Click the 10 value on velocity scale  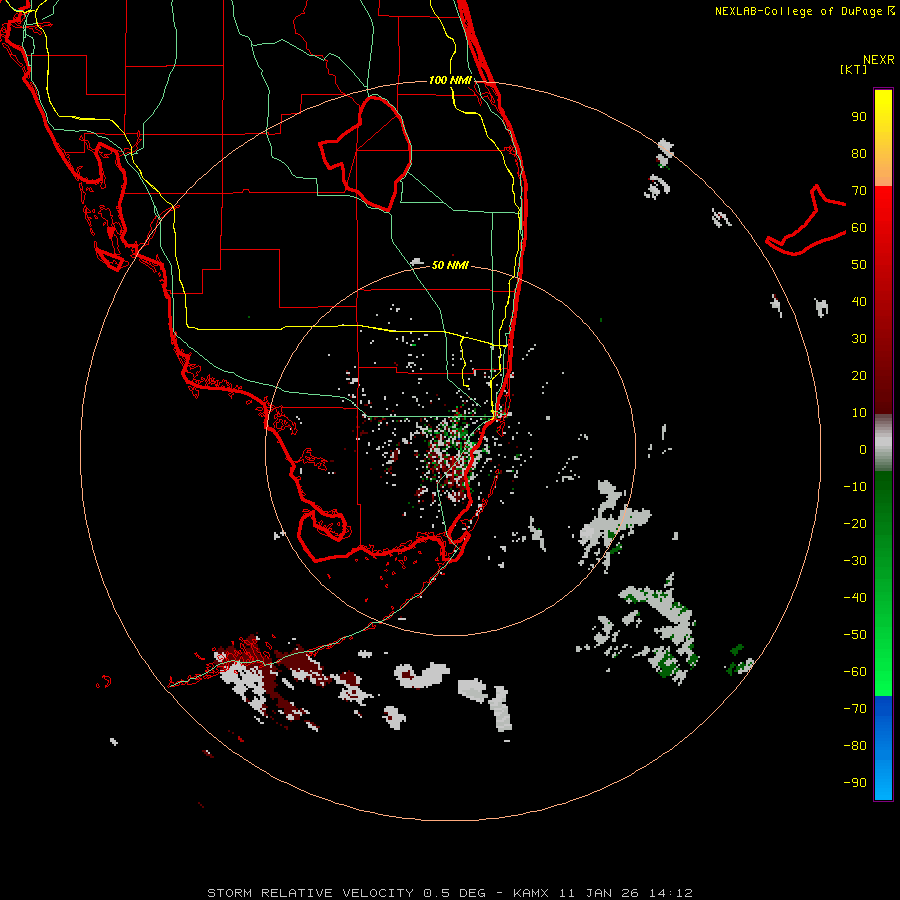pyautogui.click(x=859, y=413)
